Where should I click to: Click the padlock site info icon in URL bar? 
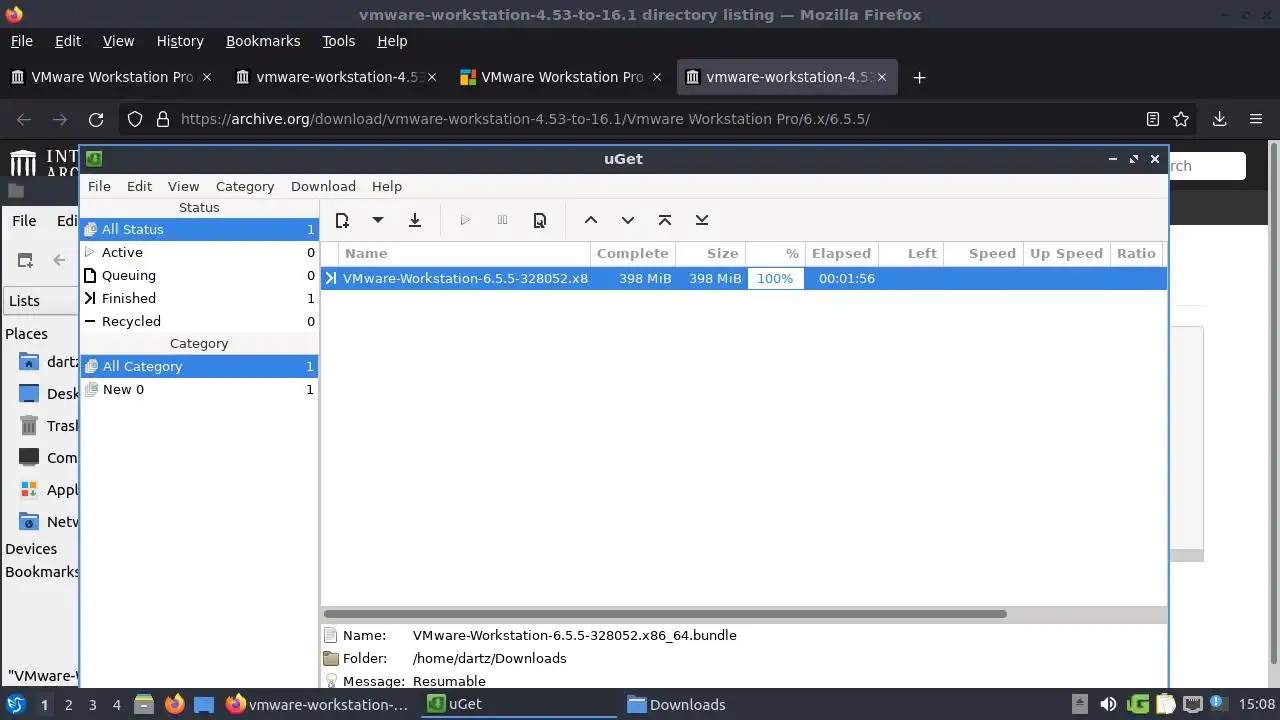(163, 119)
